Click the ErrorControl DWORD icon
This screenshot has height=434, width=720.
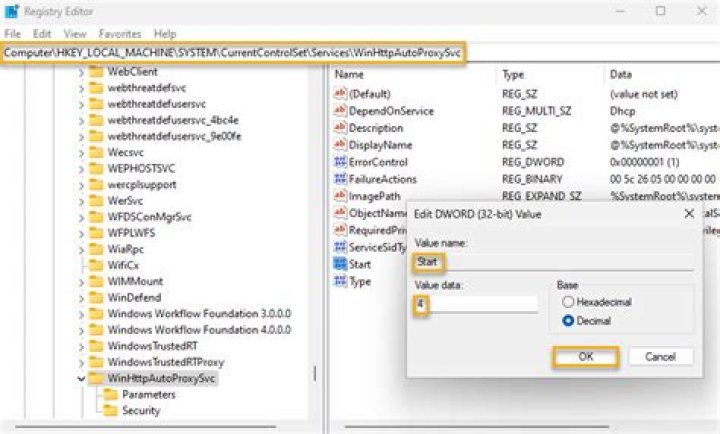340,162
